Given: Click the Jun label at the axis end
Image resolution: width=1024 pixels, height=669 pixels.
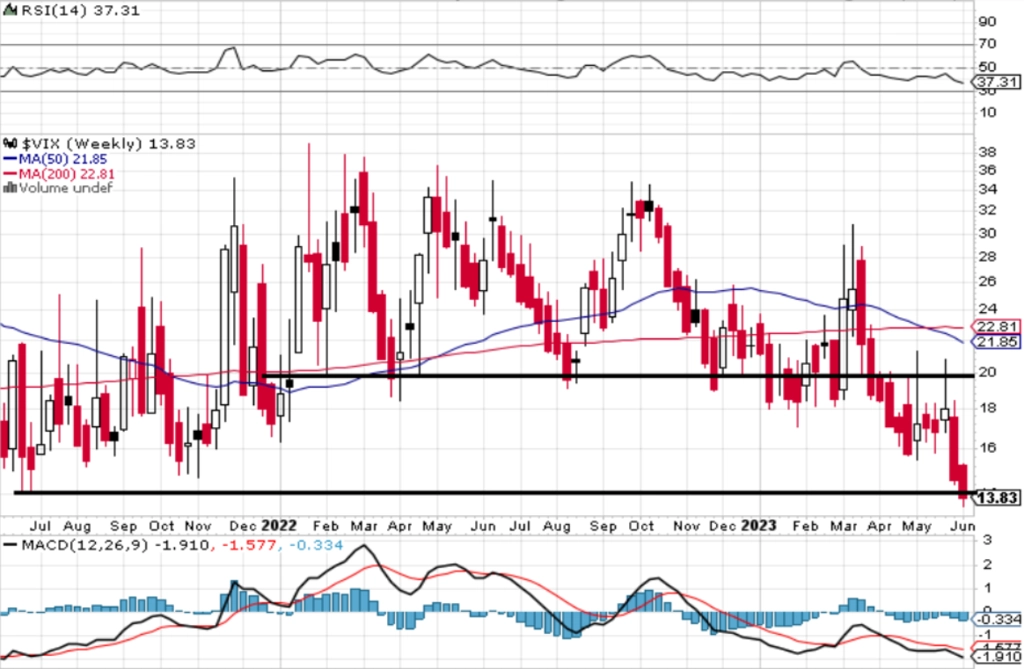Looking at the screenshot, I should point(963,526).
